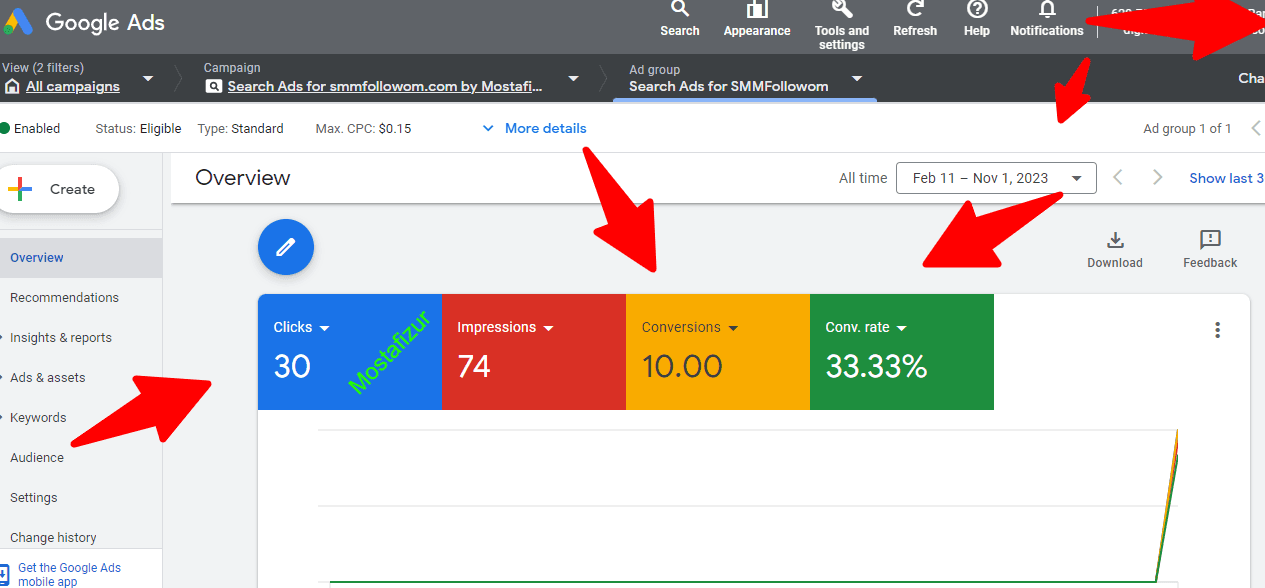Open the Help question mark icon

click(977, 10)
